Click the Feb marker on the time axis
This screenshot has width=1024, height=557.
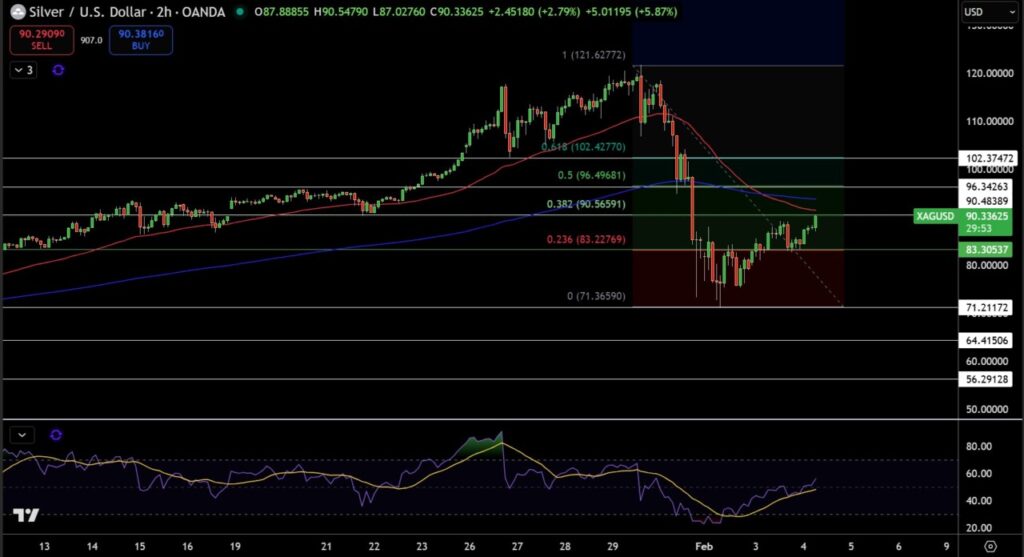[x=706, y=546]
